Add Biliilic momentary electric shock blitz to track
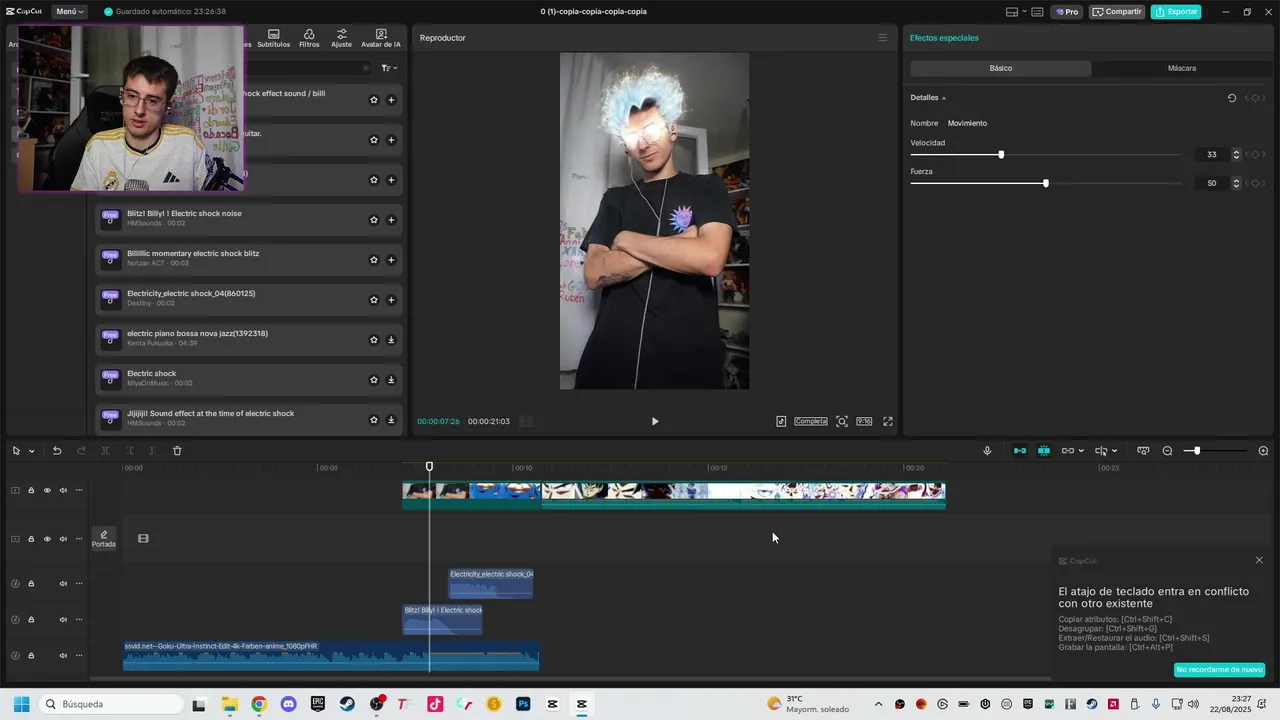Screen dimensions: 1280x720 [x=391, y=260]
